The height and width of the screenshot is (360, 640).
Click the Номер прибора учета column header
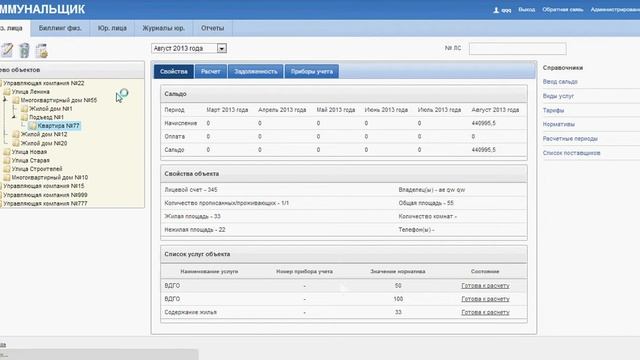(x=304, y=271)
